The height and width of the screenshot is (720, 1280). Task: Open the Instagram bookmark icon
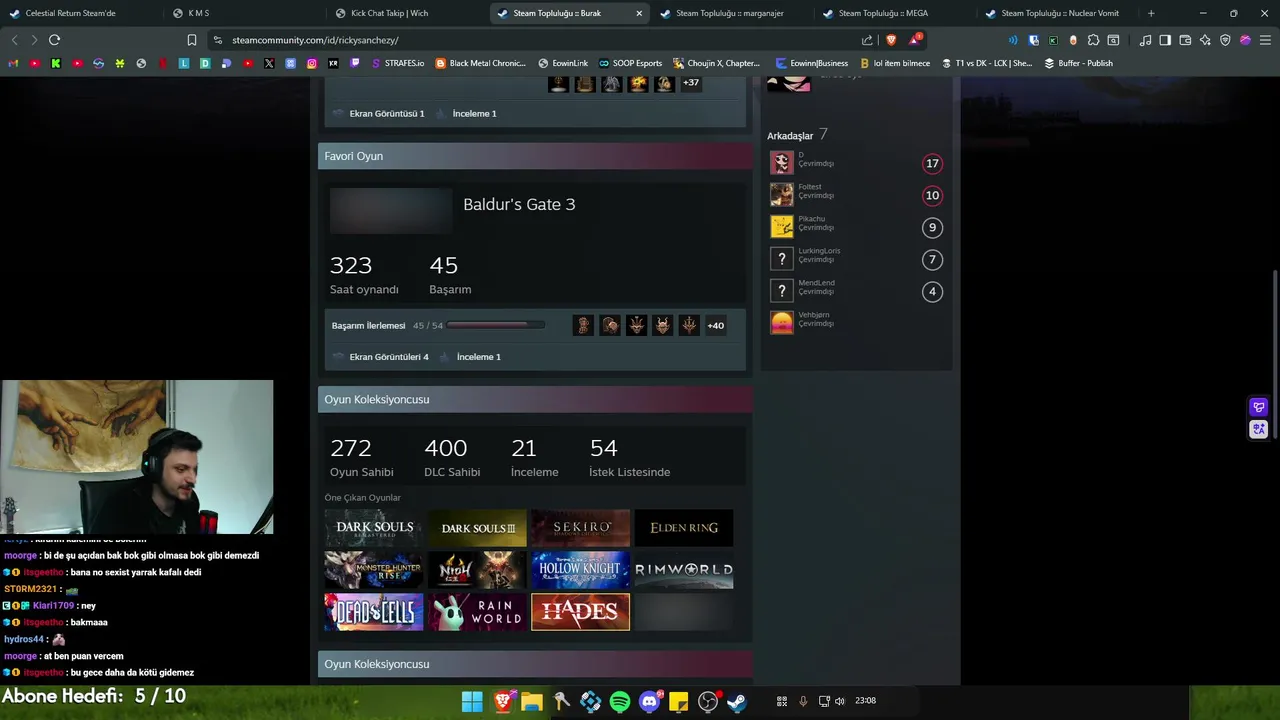coord(312,63)
